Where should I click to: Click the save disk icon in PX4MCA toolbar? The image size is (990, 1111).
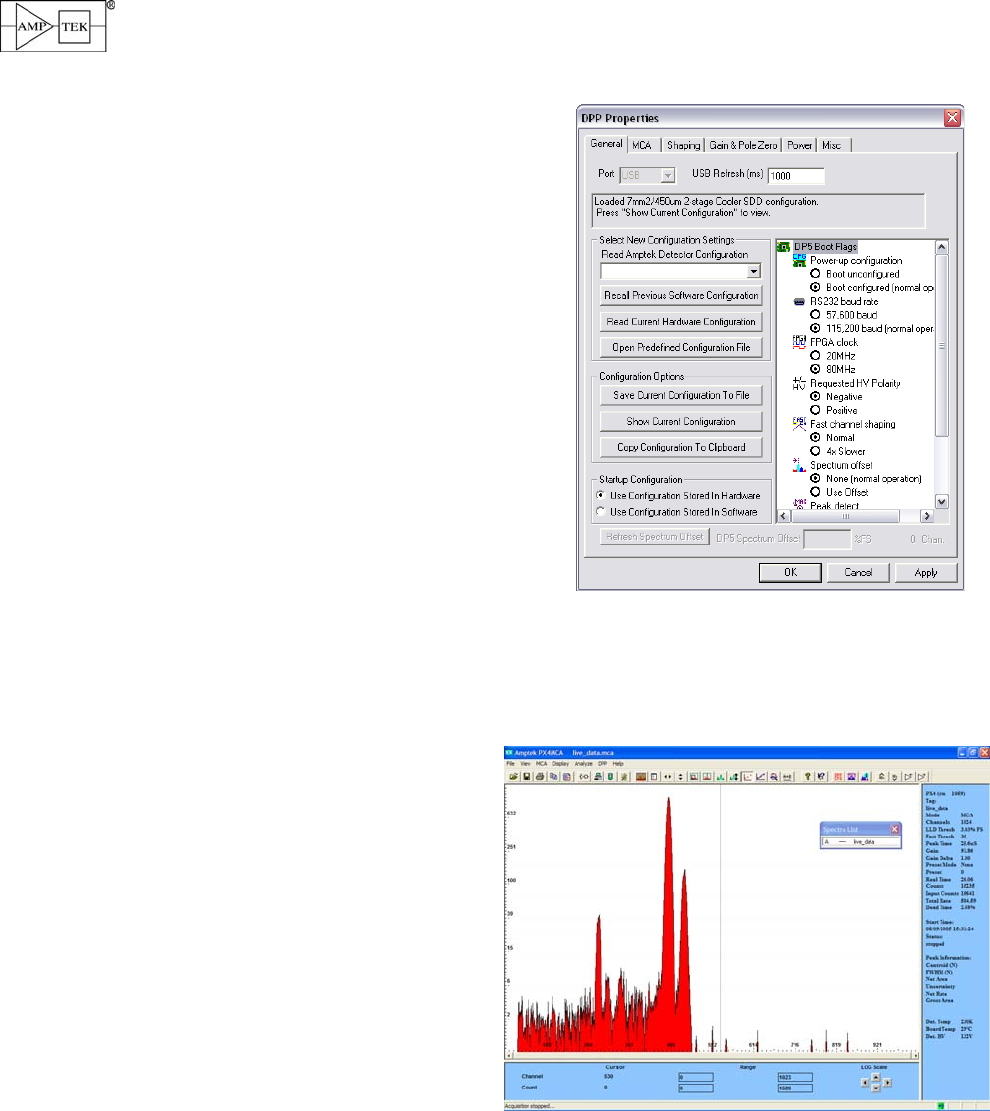(527, 777)
